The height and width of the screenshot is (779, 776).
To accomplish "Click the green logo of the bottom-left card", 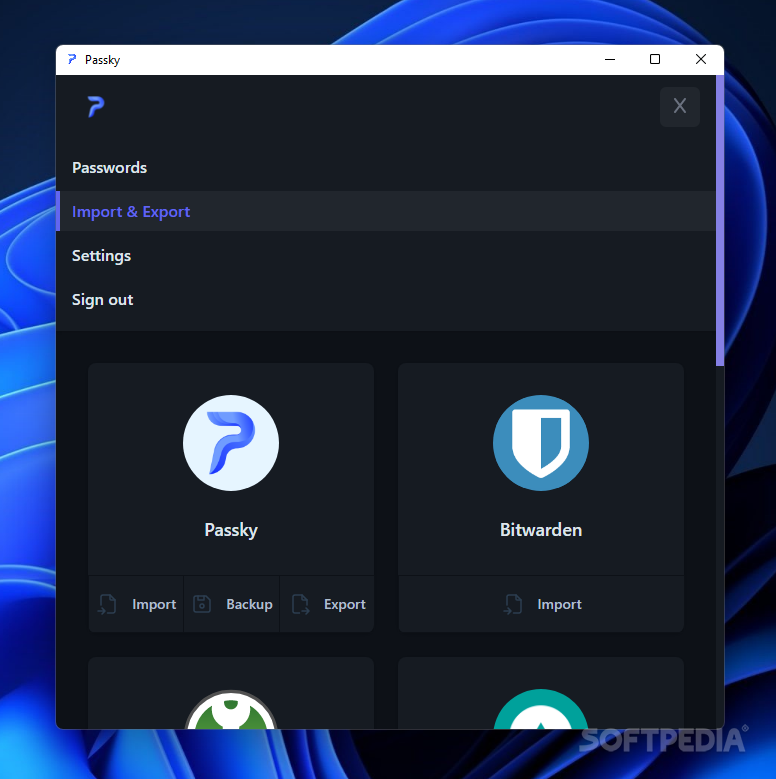I will (x=231, y=709).
